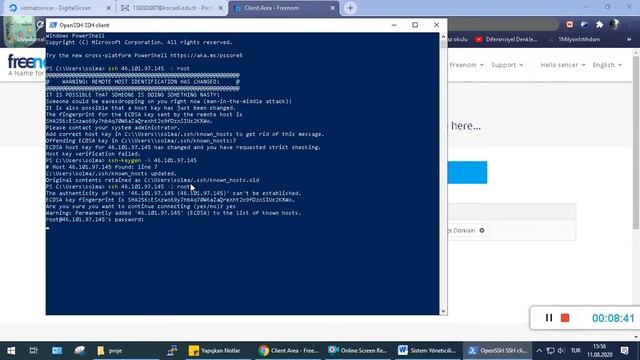
Task: Open a new Chrome tab
Action: point(350,8)
